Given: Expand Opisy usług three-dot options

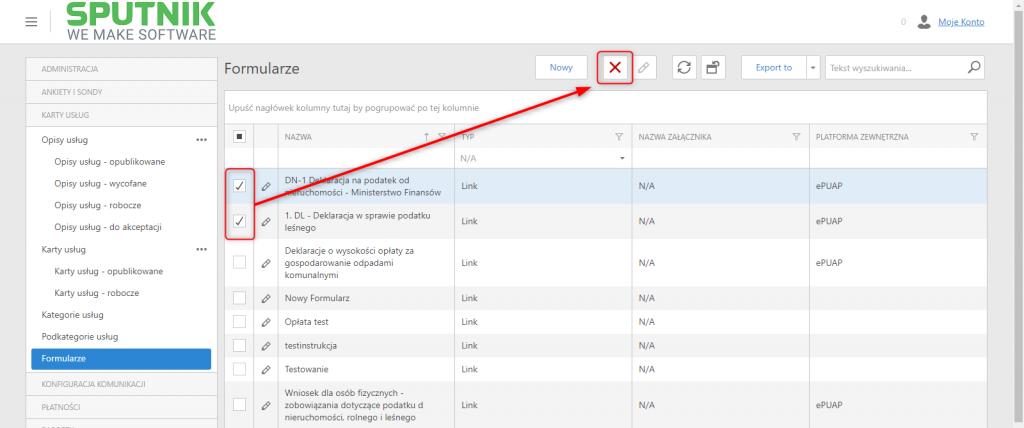Looking at the screenshot, I should coord(202,140).
